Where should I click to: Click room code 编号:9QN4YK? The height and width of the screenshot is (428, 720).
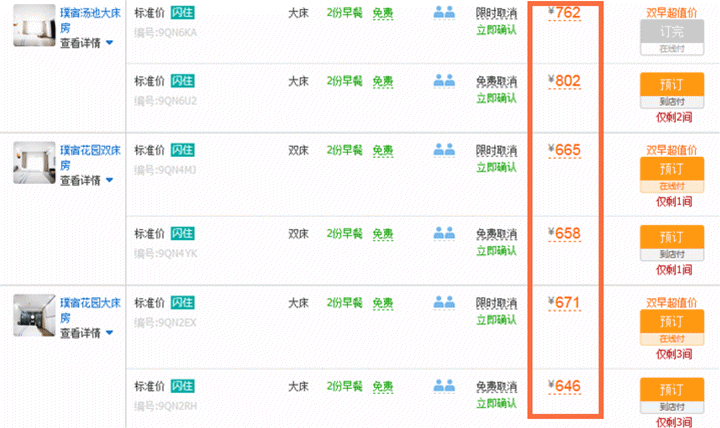tap(165, 253)
